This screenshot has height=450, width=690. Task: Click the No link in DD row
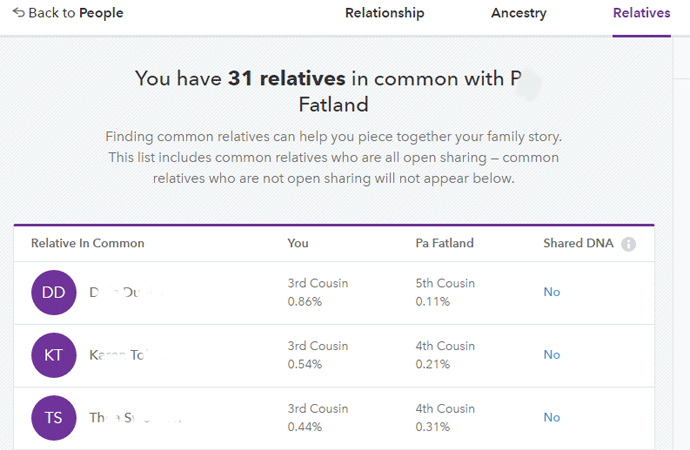(x=552, y=292)
